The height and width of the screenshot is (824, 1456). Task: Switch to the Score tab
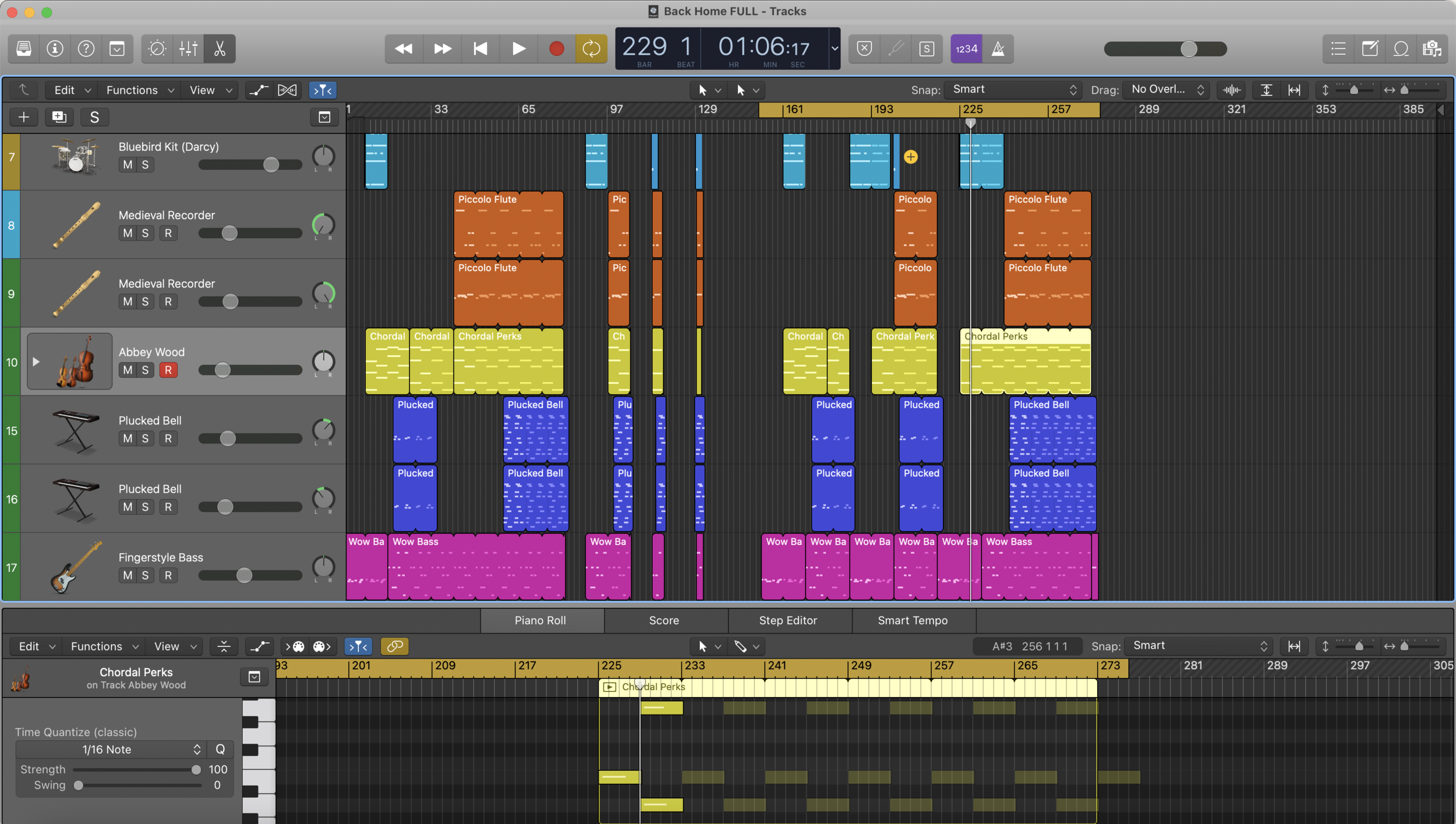[664, 620]
